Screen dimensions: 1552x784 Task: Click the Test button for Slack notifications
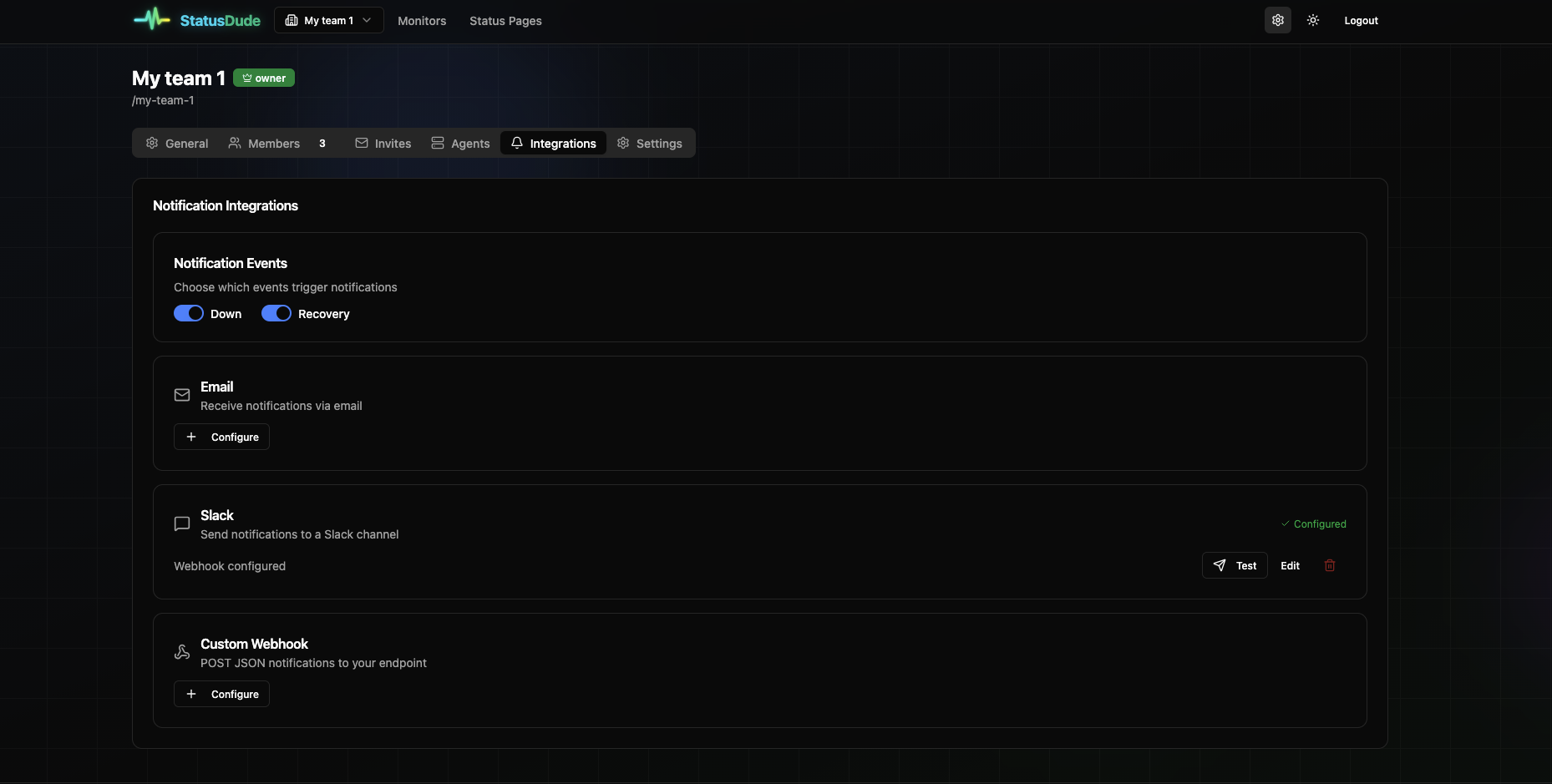(1235, 565)
